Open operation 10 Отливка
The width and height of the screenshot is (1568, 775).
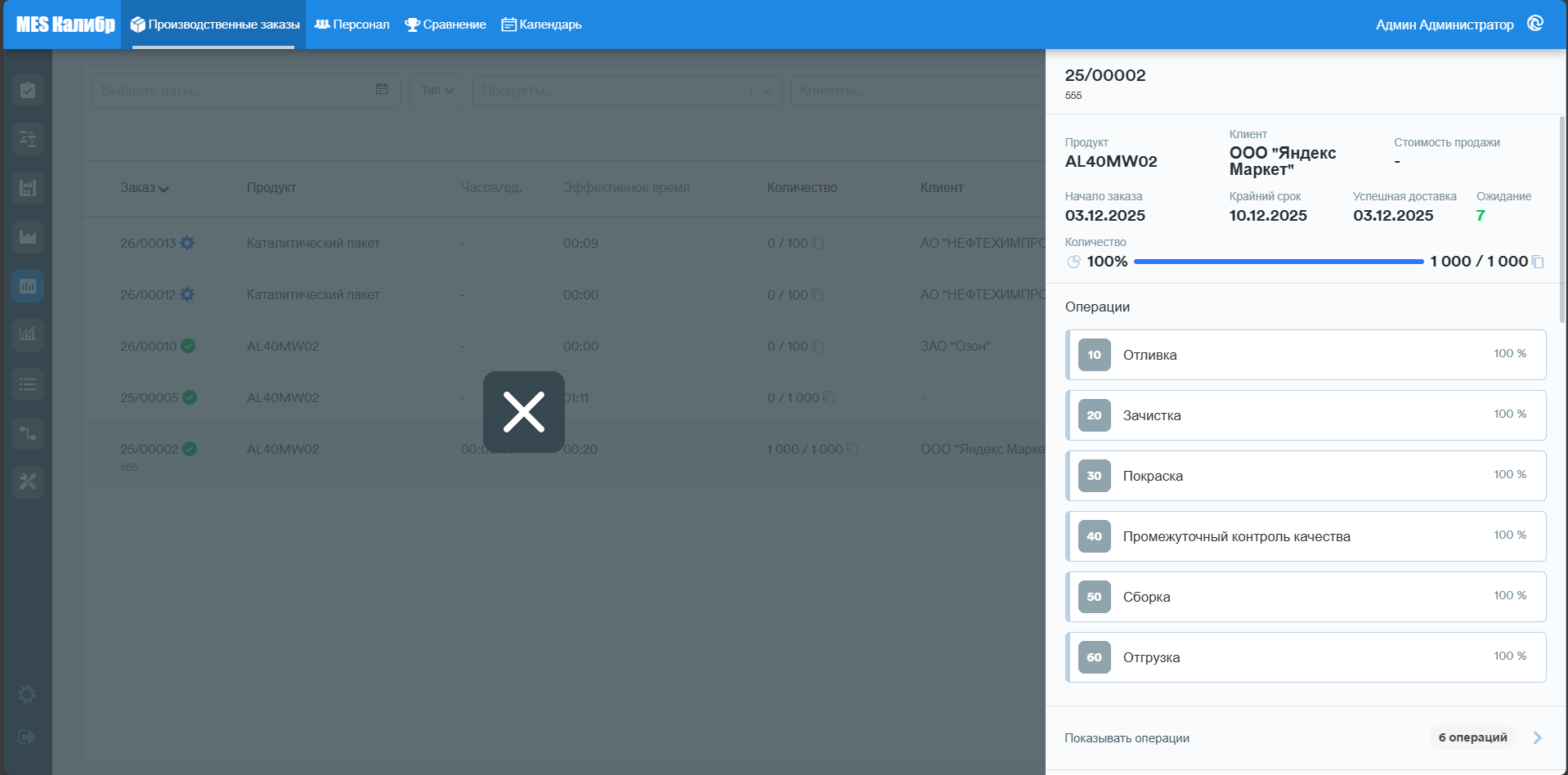[1306, 355]
